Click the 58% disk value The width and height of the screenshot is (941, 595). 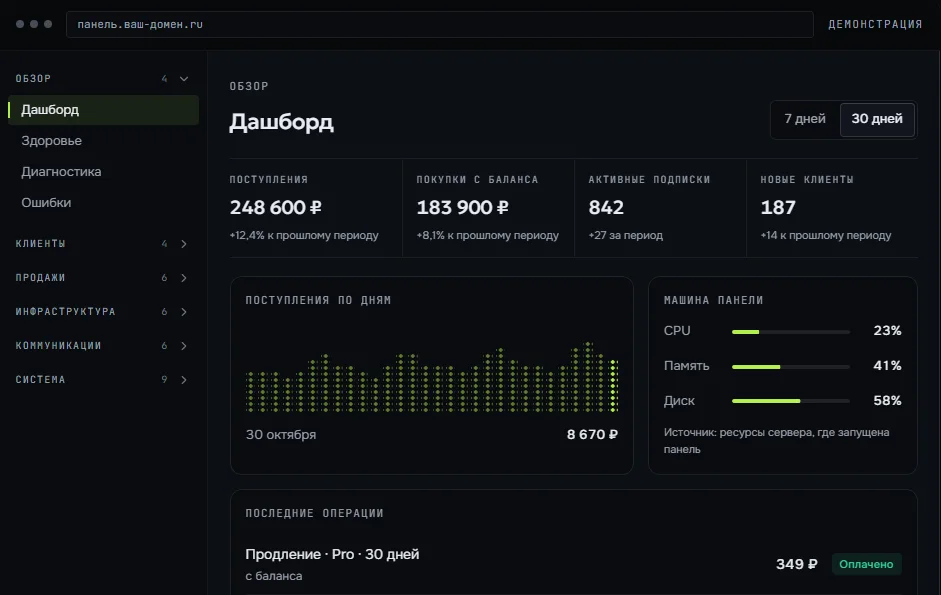[887, 400]
